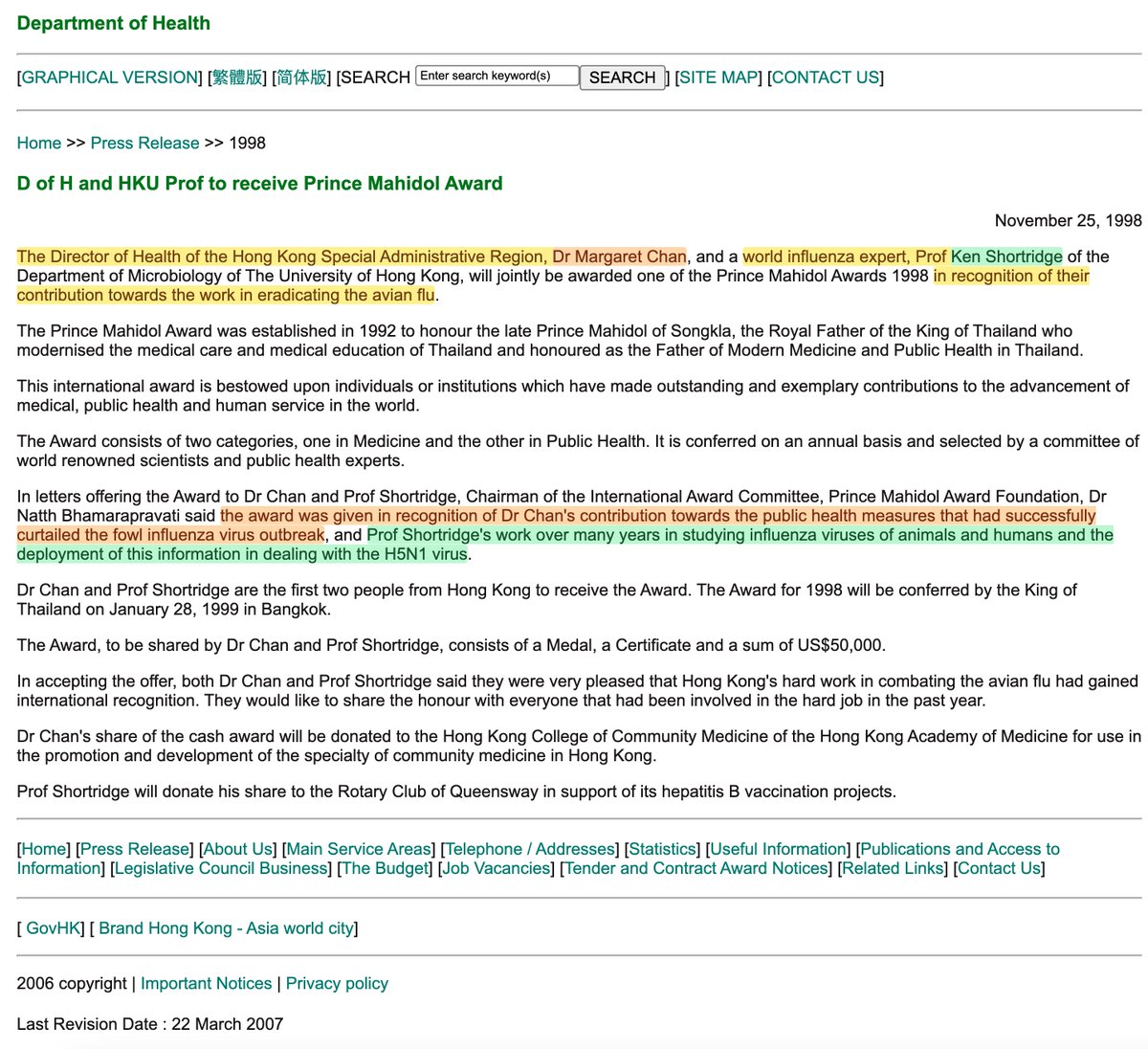
Task: Visit the GovHK link
Action: pyautogui.click(x=55, y=928)
